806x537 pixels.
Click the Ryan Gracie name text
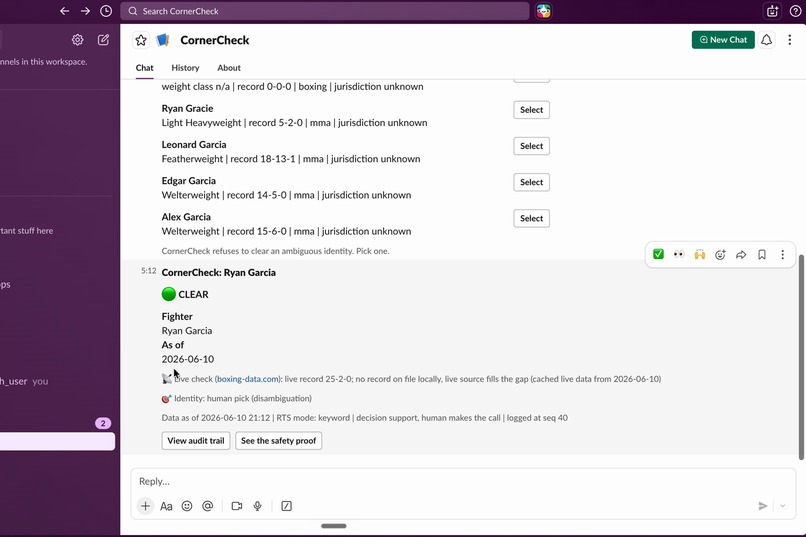(x=187, y=108)
